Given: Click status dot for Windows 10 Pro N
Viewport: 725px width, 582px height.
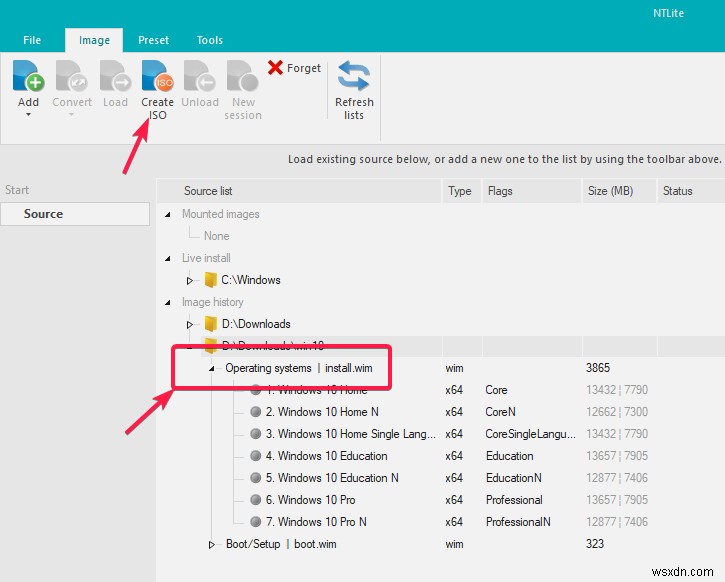Looking at the screenshot, I should coord(255,521).
